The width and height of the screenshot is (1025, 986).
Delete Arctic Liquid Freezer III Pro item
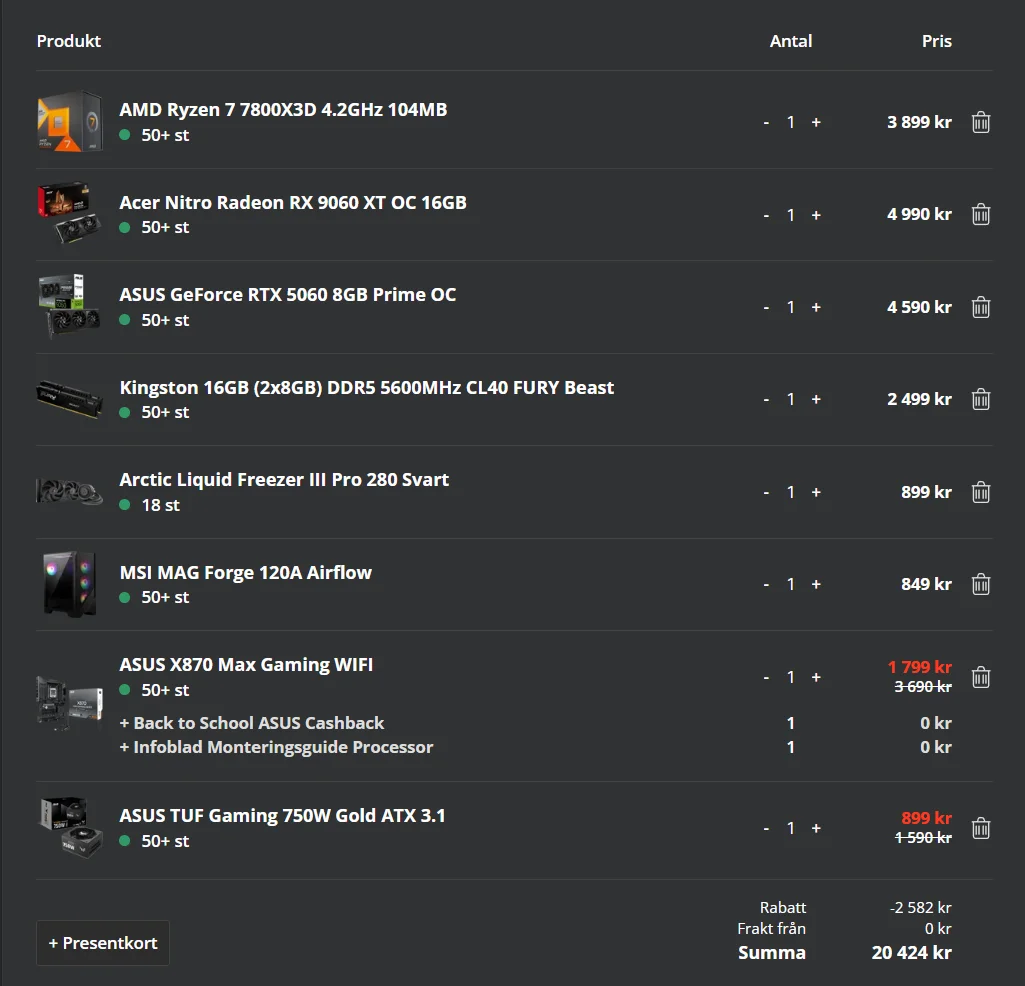(x=981, y=492)
